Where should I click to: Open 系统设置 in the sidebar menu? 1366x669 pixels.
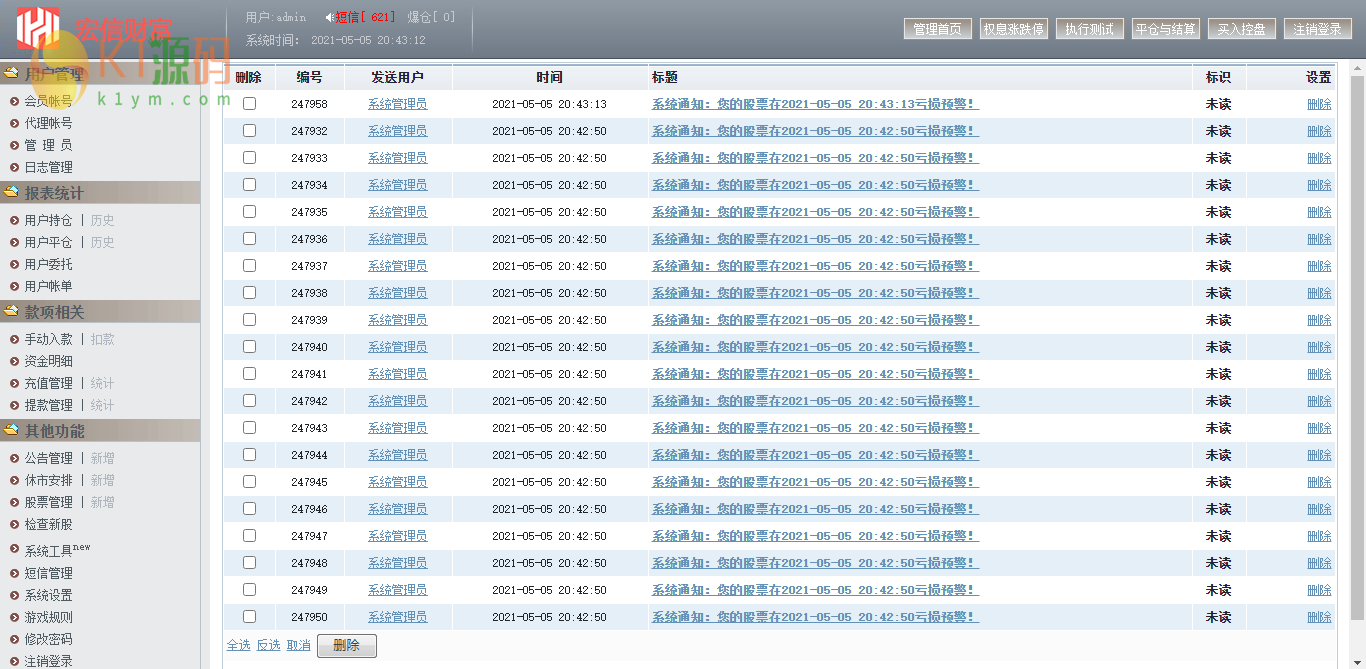coord(48,595)
